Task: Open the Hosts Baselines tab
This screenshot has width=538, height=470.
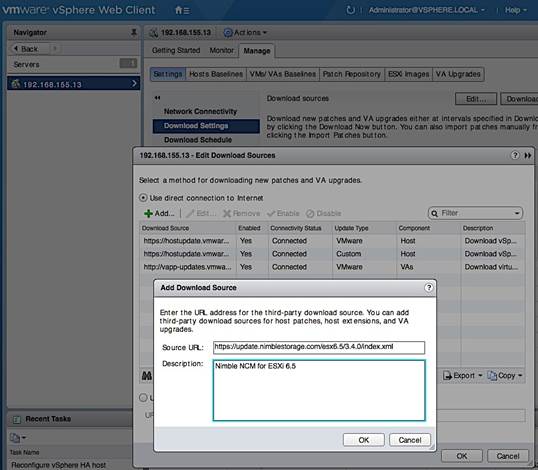Action: 216,74
